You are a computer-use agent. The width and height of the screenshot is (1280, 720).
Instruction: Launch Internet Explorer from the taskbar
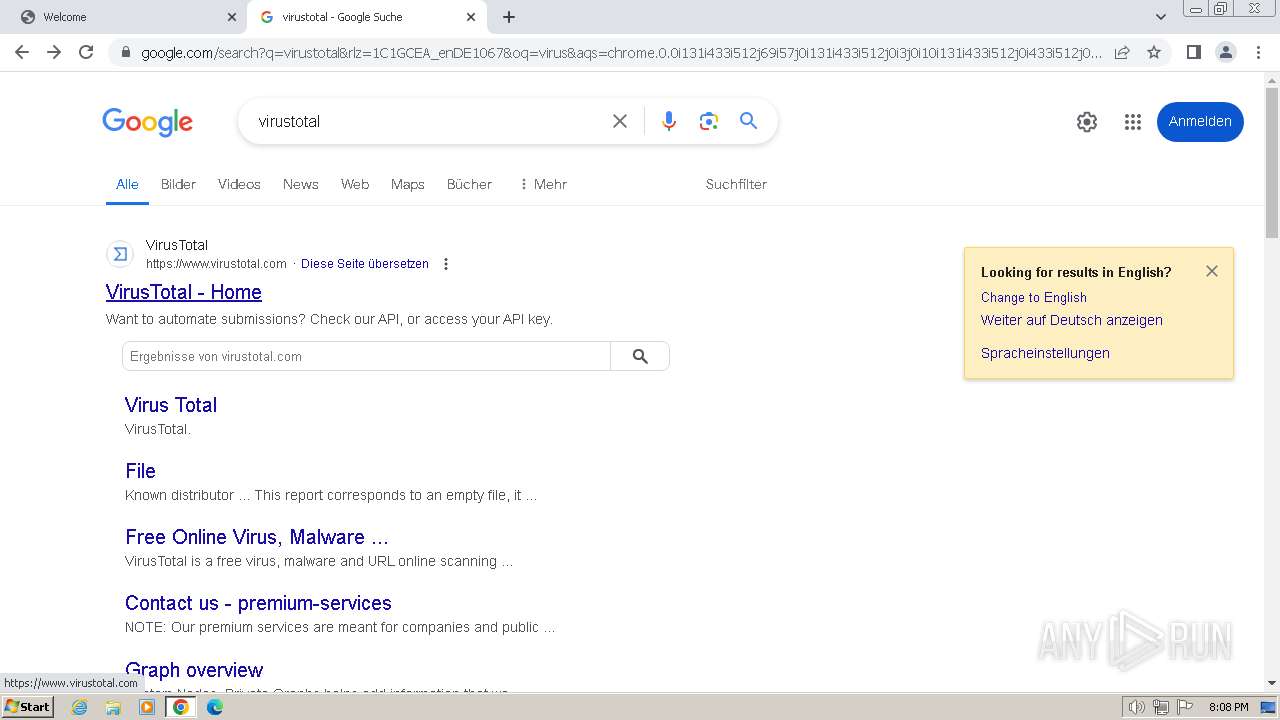coord(79,707)
